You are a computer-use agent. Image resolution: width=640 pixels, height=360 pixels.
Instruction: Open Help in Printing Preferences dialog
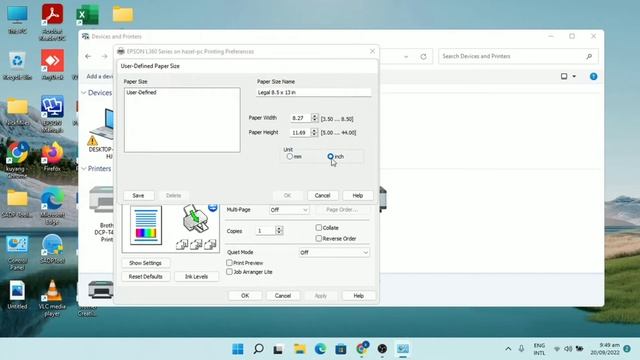click(x=358, y=296)
